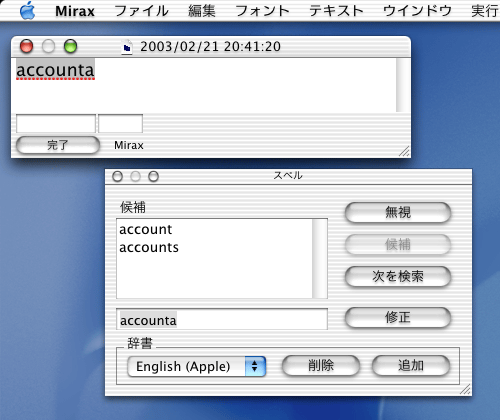Close the スペル panel
500x420 pixels.
(x=117, y=176)
